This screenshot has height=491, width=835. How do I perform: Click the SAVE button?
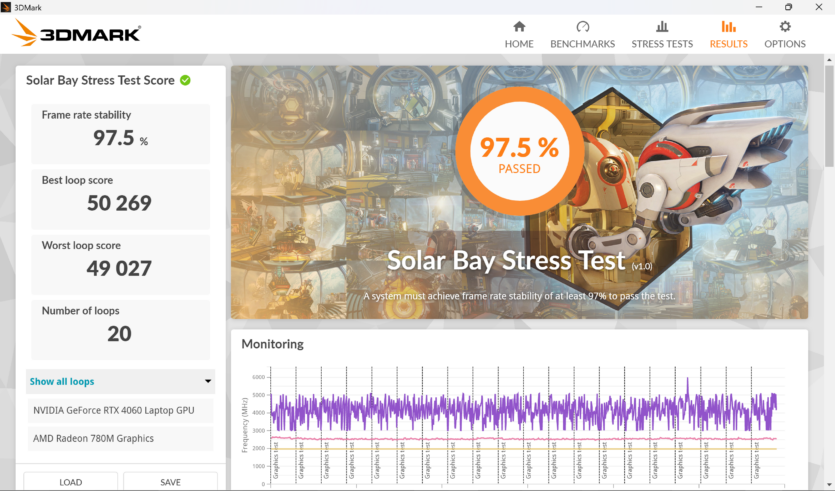(x=170, y=481)
